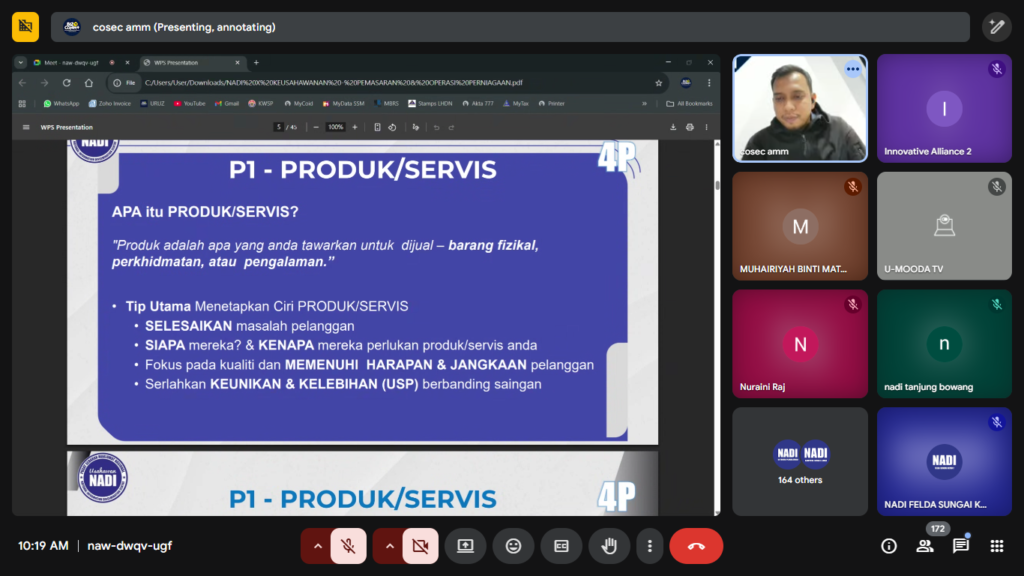Screen dimensions: 1024x576
Task: Select the Innovative Alliance 2 participant tile
Action: [x=944, y=108]
